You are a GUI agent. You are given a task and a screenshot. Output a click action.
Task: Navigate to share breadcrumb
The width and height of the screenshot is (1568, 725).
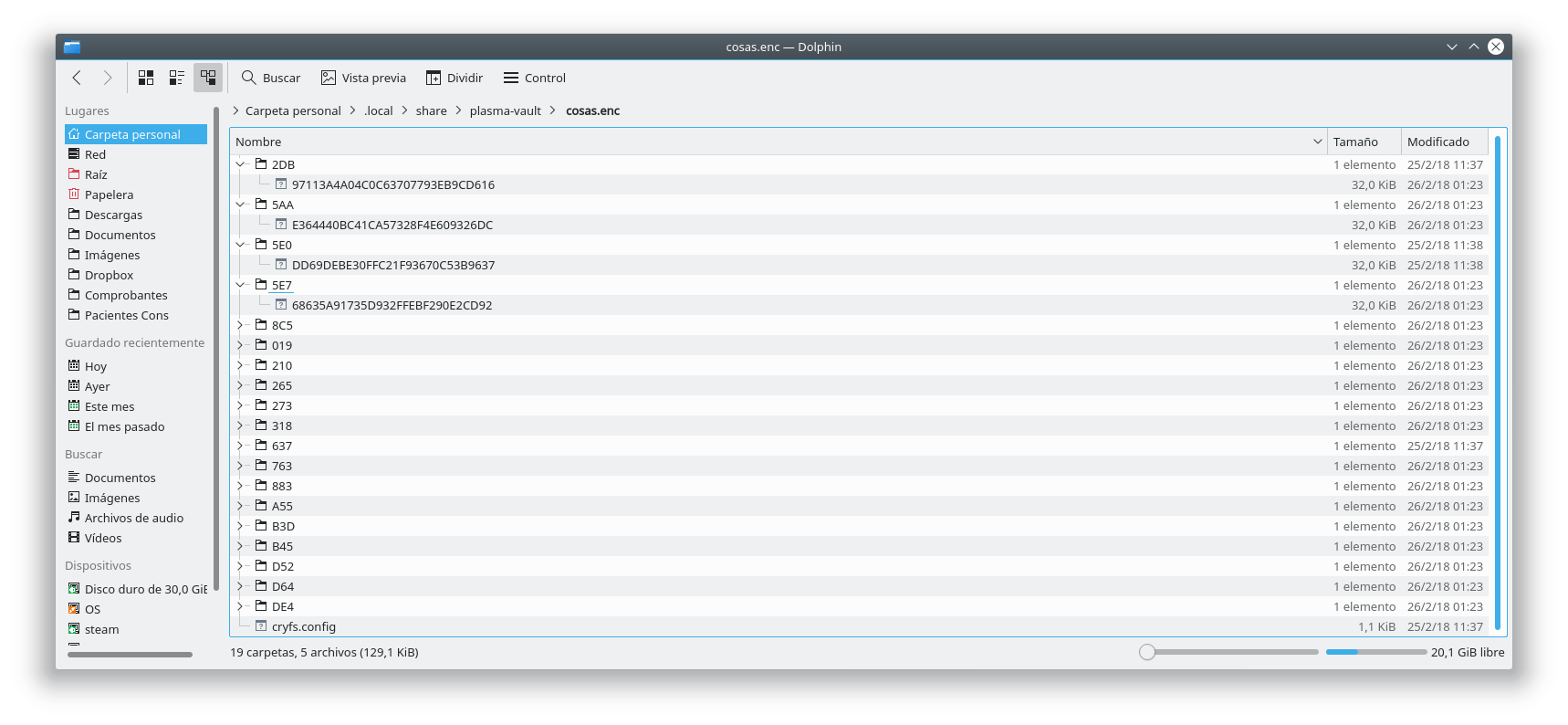(x=432, y=110)
